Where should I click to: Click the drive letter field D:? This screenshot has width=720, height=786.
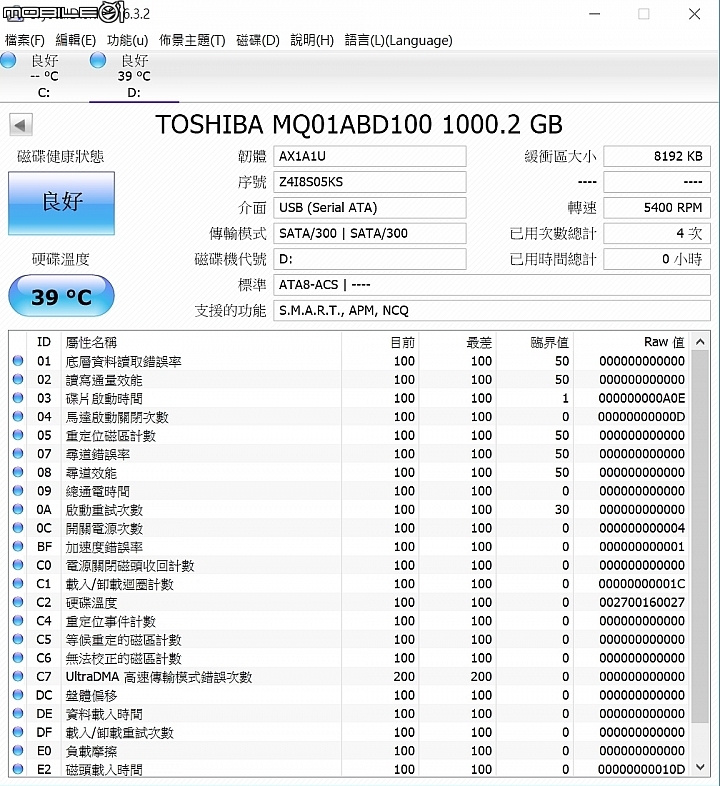(x=370, y=259)
